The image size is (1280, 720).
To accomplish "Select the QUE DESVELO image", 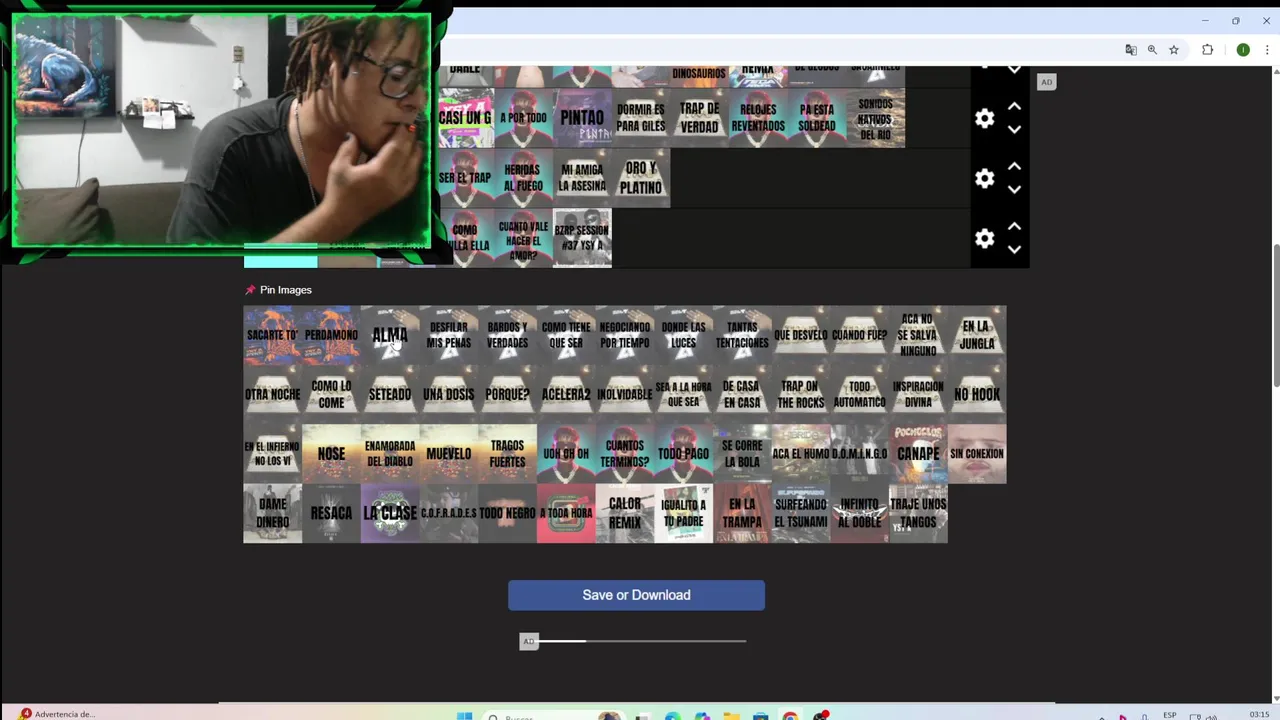I will click(x=801, y=335).
